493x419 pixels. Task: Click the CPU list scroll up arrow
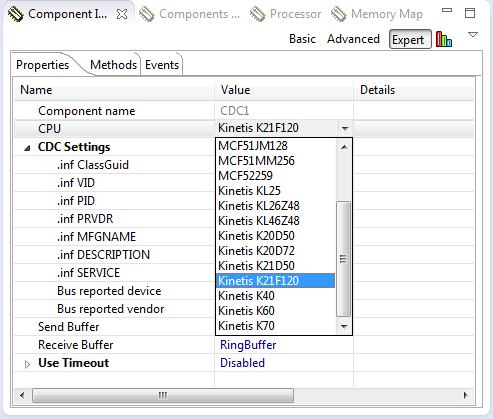pos(344,147)
